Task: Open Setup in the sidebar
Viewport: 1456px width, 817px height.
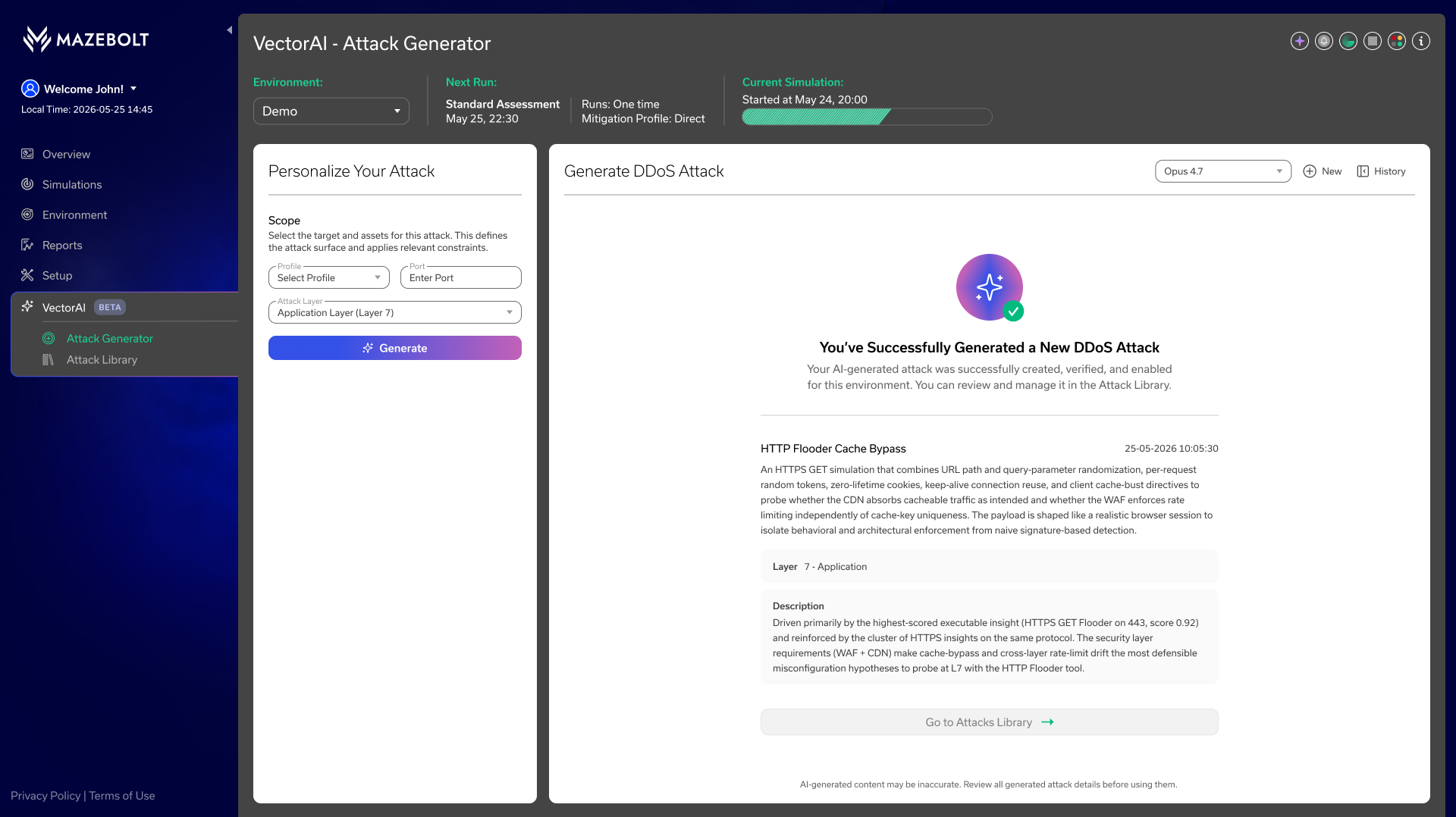Action: (58, 275)
